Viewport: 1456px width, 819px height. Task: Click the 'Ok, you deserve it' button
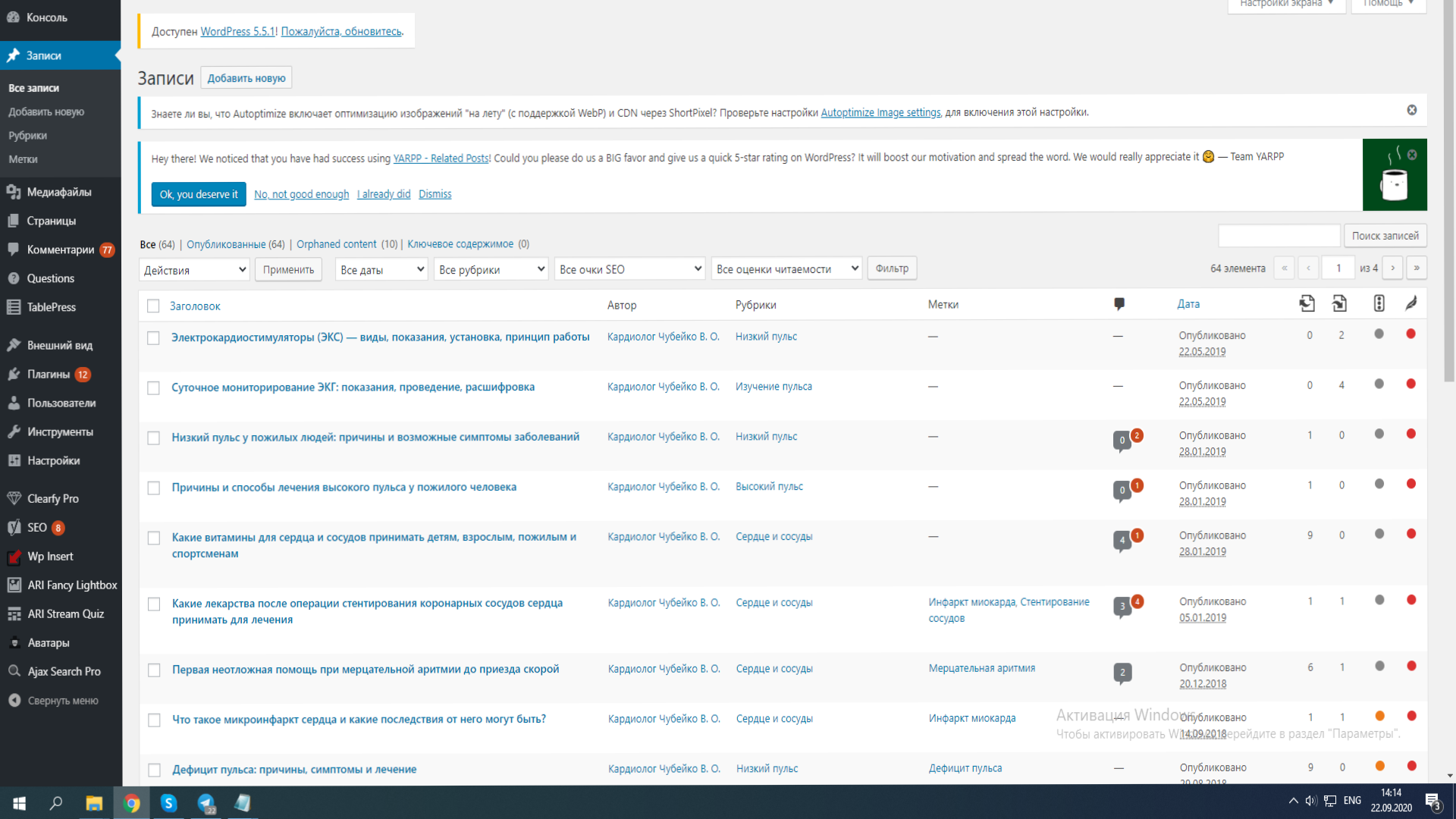click(x=199, y=194)
